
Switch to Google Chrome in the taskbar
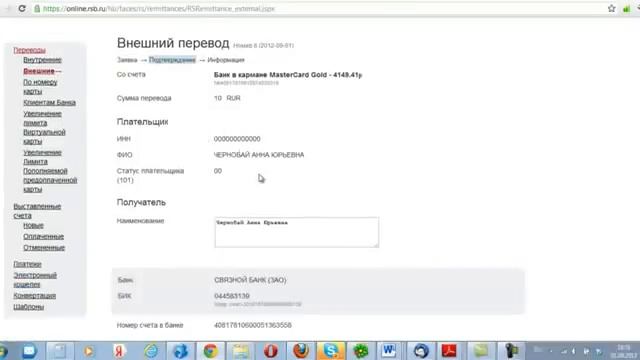211,351
